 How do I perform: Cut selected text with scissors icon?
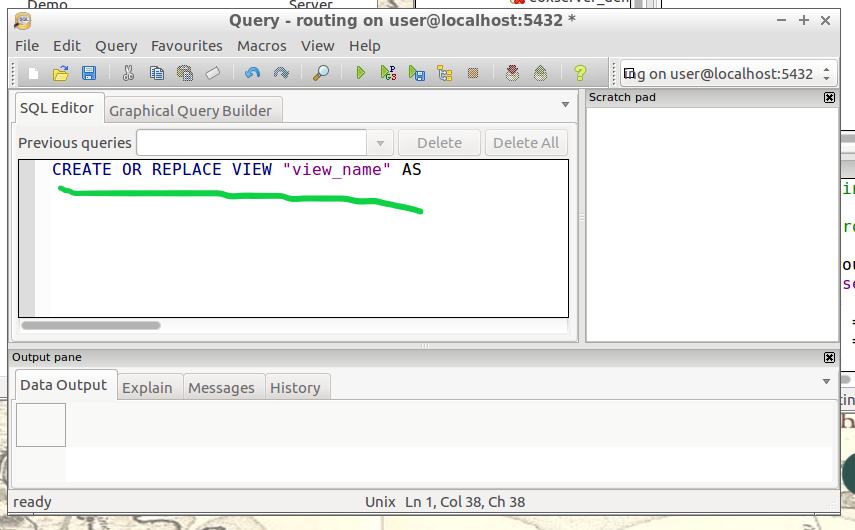click(x=128, y=73)
